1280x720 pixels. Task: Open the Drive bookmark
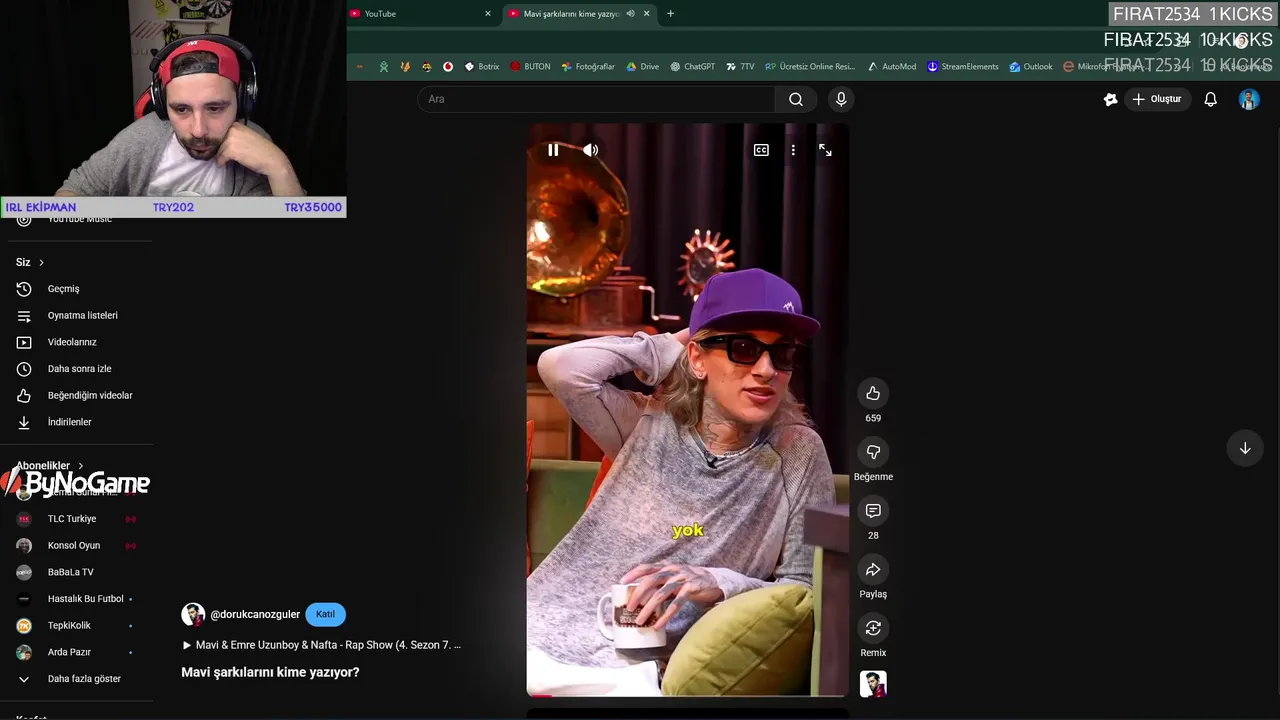642,67
